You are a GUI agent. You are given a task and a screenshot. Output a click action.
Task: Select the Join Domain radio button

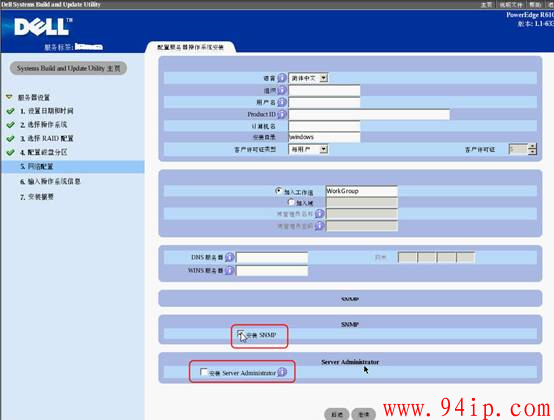coord(291,202)
